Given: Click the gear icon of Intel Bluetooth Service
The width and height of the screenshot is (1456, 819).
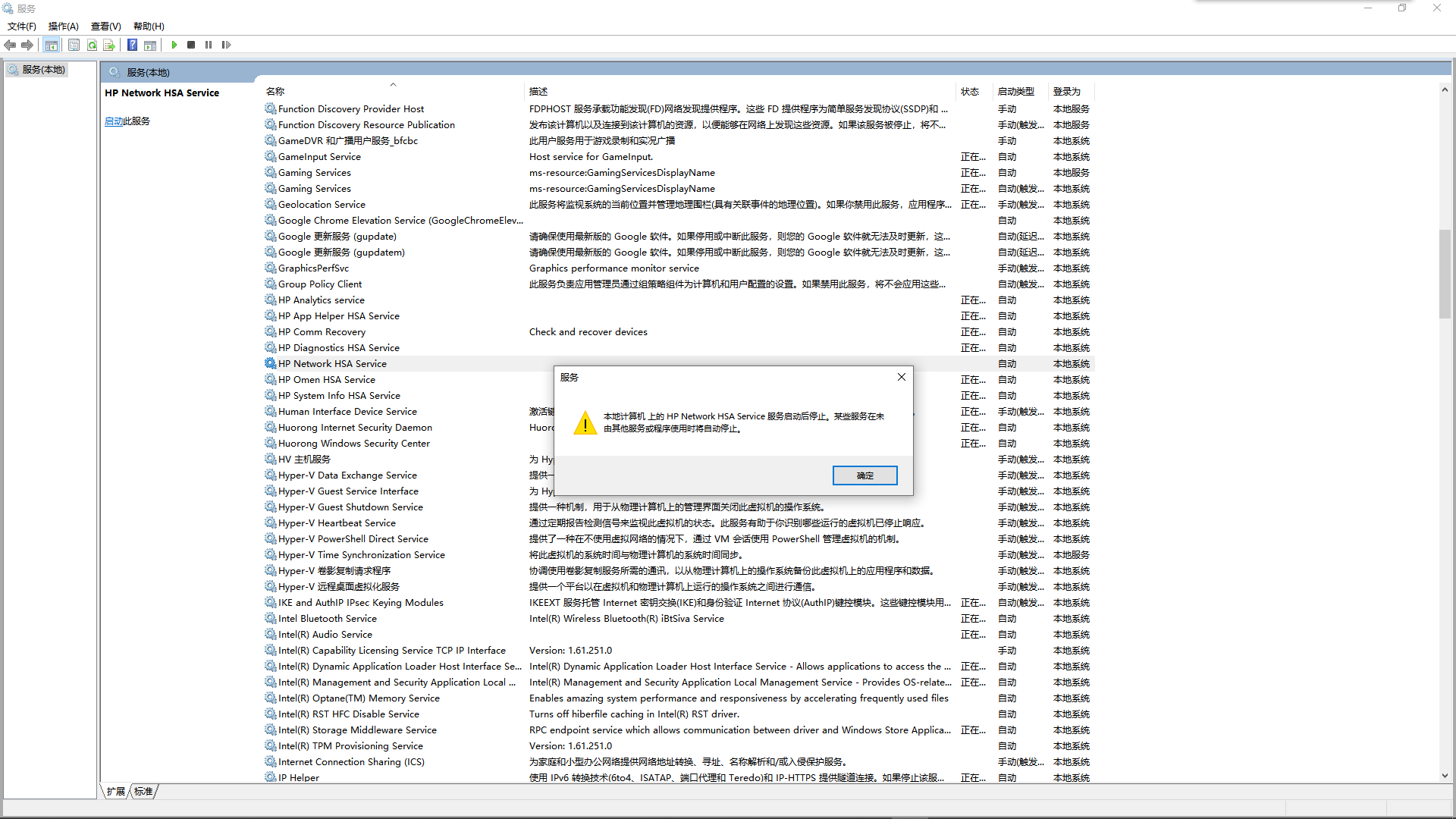Looking at the screenshot, I should [x=270, y=618].
